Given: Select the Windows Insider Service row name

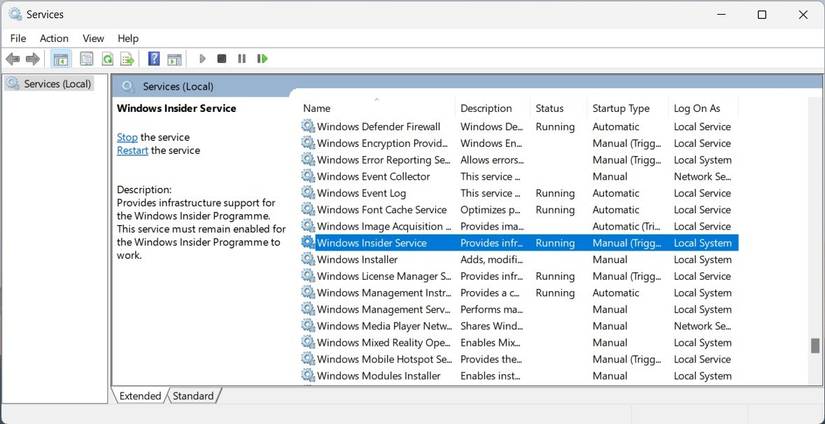Looking at the screenshot, I should pos(371,243).
